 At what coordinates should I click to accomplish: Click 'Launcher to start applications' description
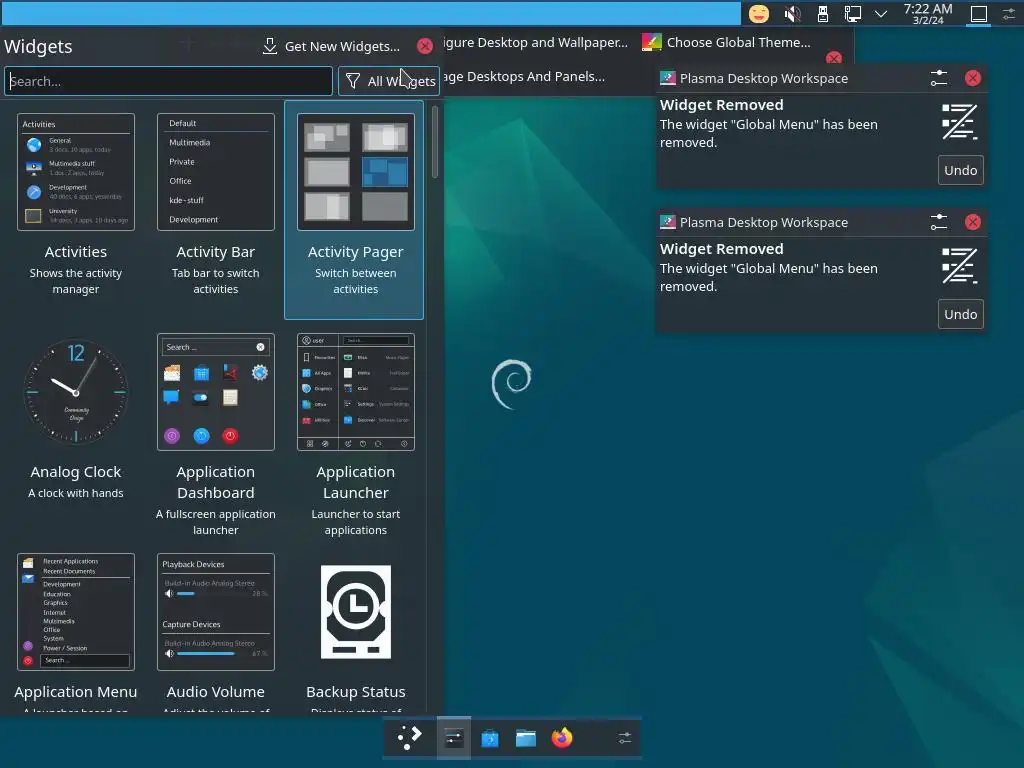355,522
